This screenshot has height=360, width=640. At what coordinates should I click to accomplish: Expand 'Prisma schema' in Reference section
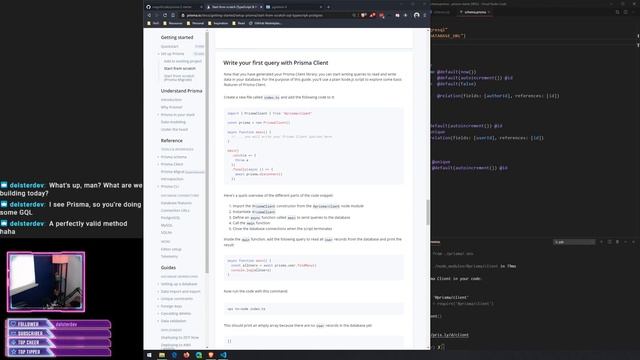click(173, 157)
